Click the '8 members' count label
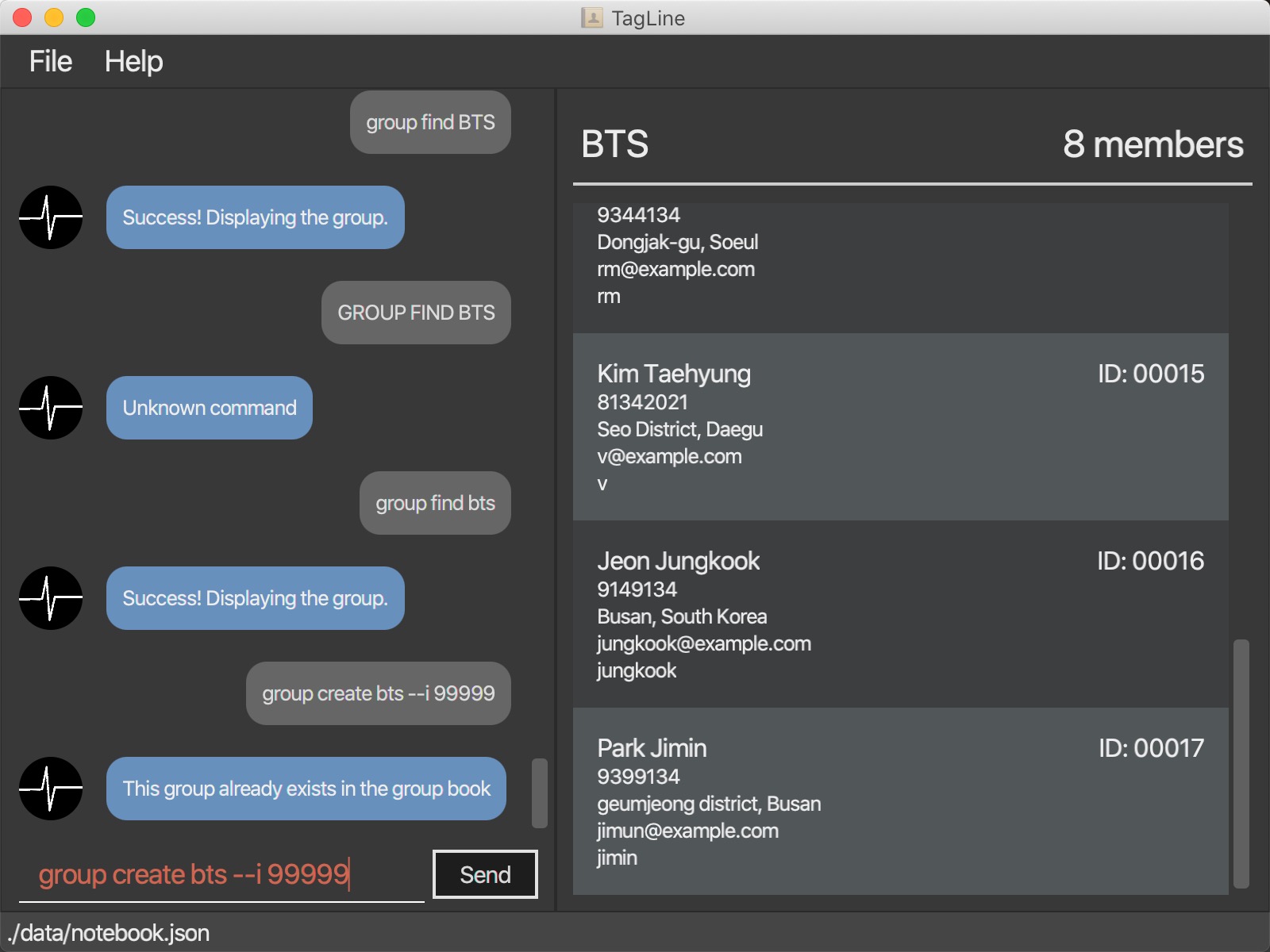 pyautogui.click(x=1153, y=144)
